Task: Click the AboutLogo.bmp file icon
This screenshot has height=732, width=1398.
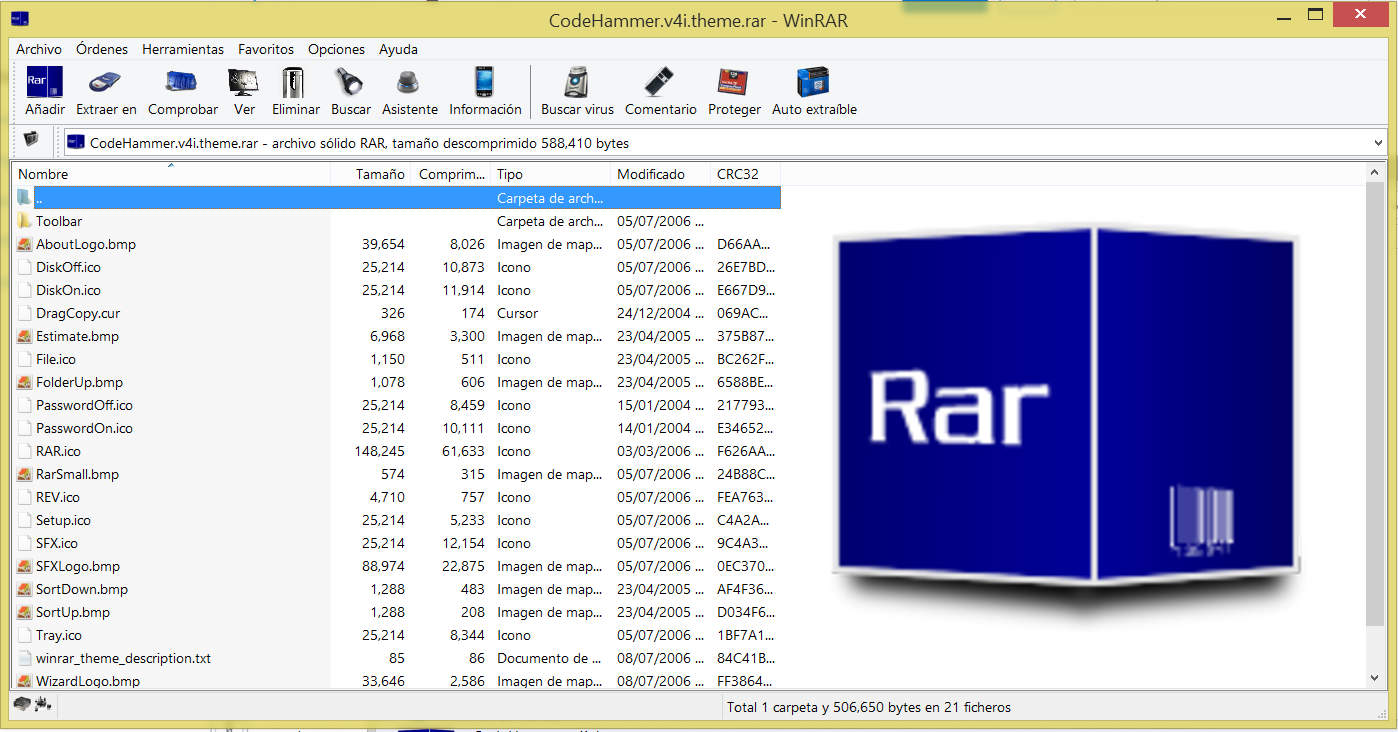Action: (x=25, y=244)
